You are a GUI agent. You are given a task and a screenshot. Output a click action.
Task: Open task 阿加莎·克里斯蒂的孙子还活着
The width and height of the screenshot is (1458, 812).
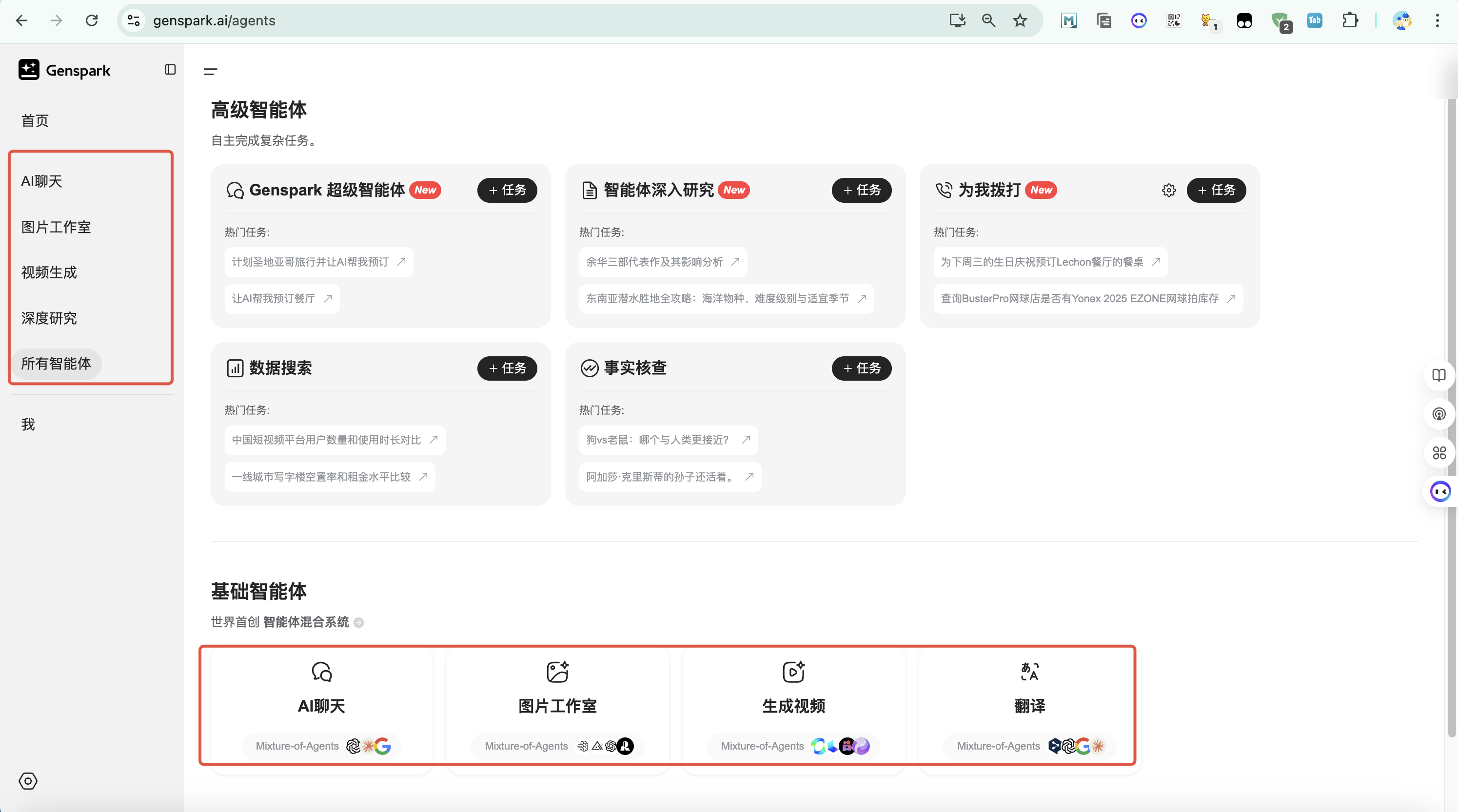(x=670, y=477)
